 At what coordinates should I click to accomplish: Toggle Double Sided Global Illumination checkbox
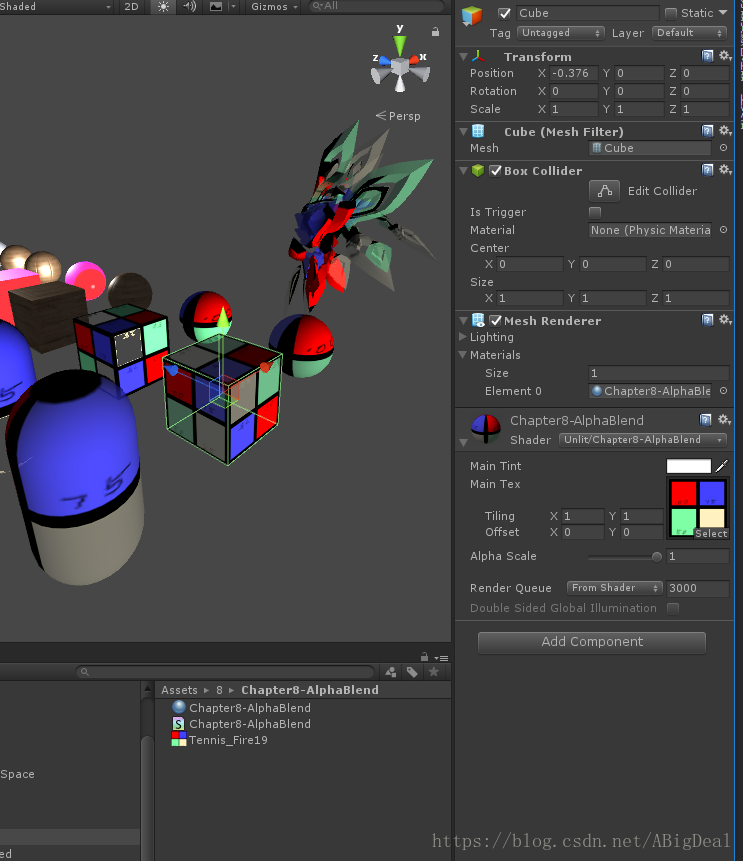(673, 608)
